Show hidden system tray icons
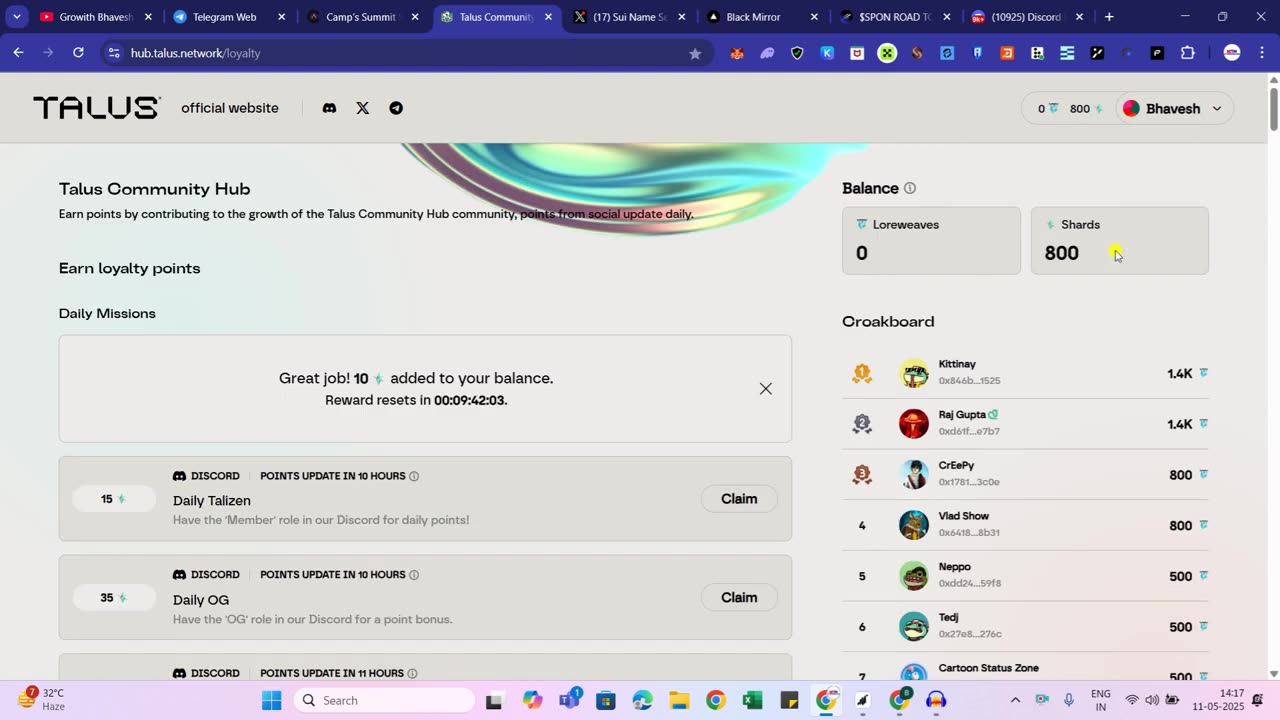Image resolution: width=1280 pixels, height=720 pixels. tap(1015, 700)
